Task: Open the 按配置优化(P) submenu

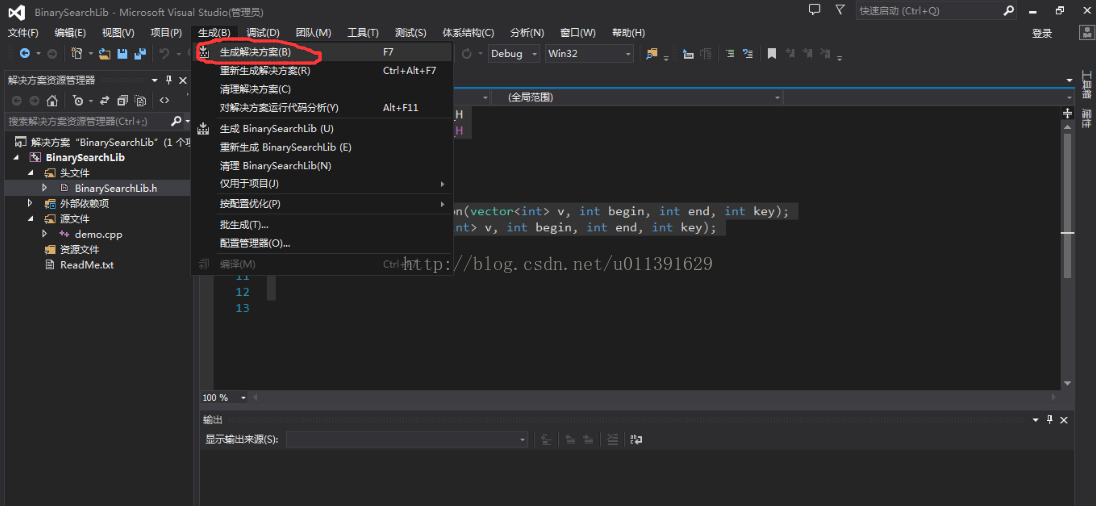Action: coord(322,204)
